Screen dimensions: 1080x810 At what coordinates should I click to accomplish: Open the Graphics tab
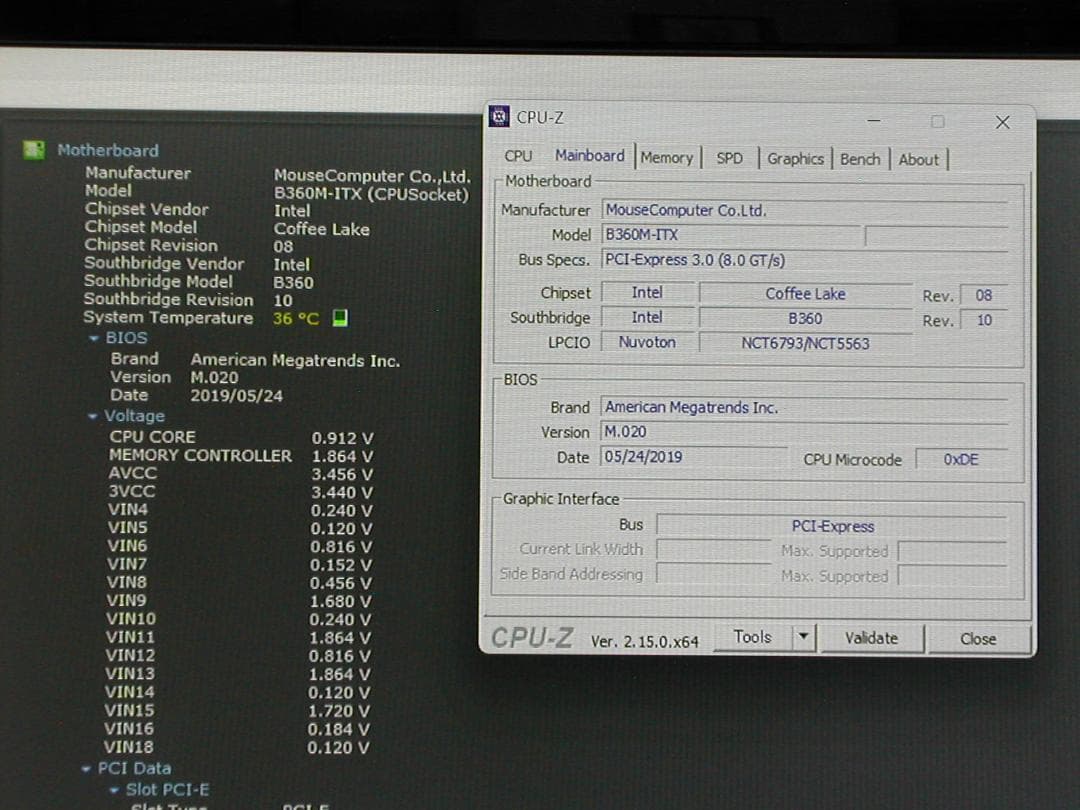795,158
